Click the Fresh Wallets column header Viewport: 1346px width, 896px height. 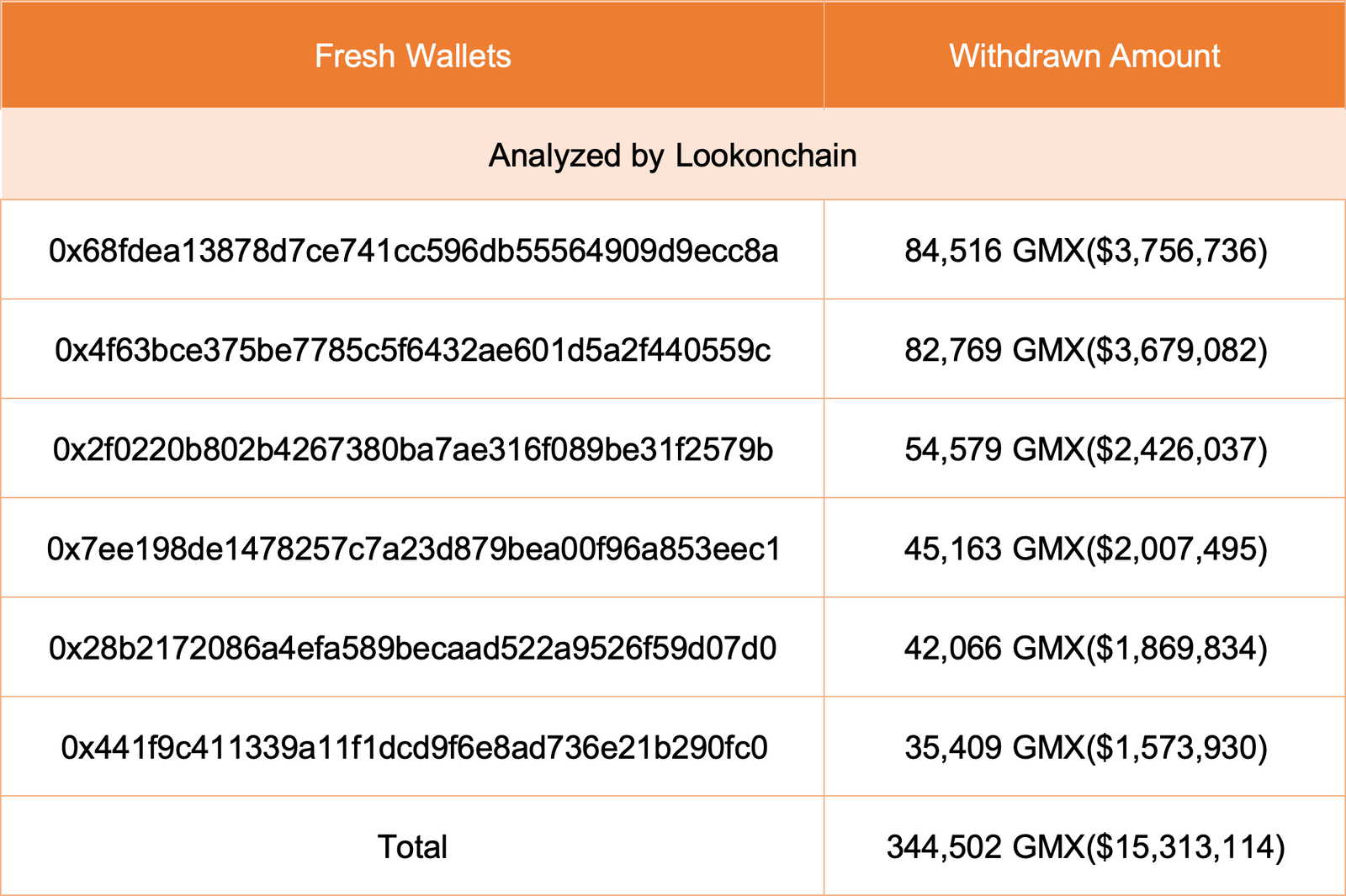[412, 56]
